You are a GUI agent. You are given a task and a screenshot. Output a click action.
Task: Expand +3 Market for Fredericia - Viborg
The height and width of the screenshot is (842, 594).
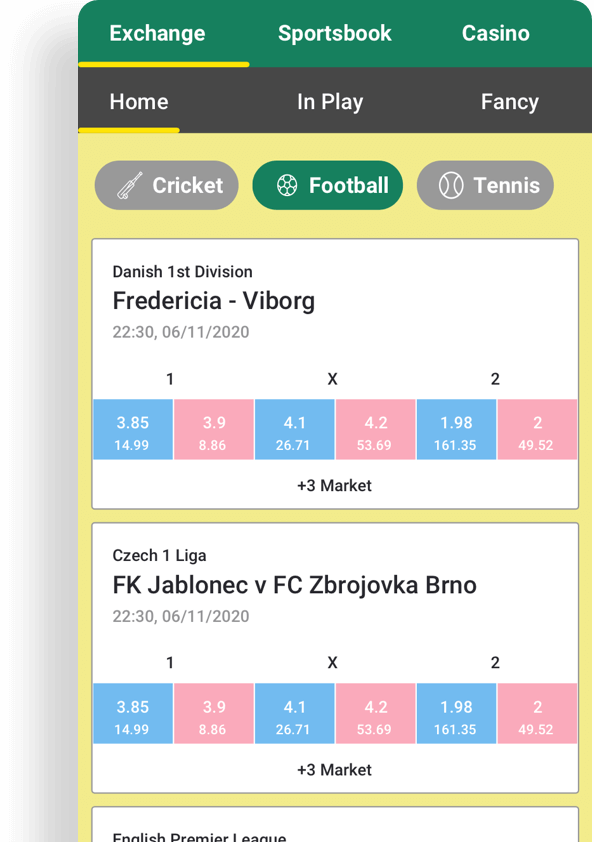tap(335, 485)
